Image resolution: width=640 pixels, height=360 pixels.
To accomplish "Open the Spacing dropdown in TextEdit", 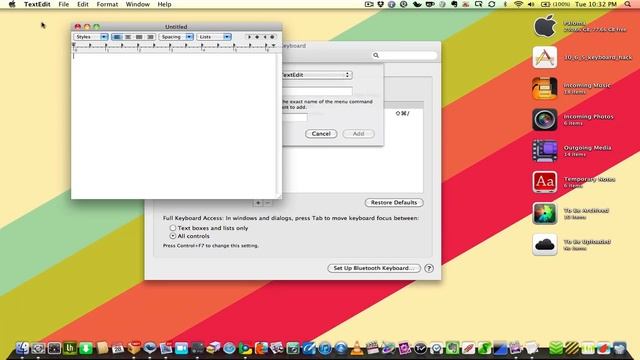I will pyautogui.click(x=176, y=37).
